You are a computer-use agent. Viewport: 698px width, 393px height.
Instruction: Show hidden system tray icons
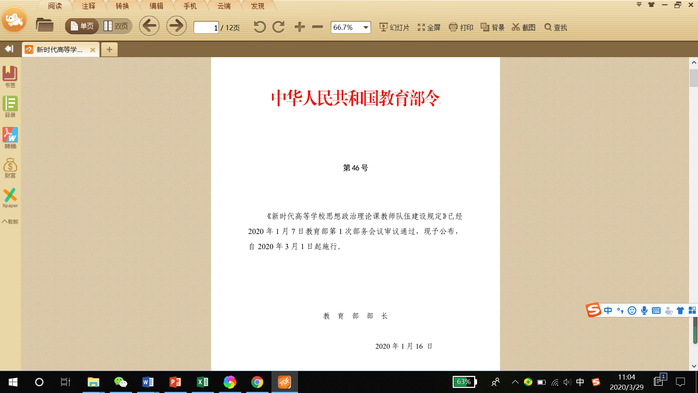coord(515,382)
